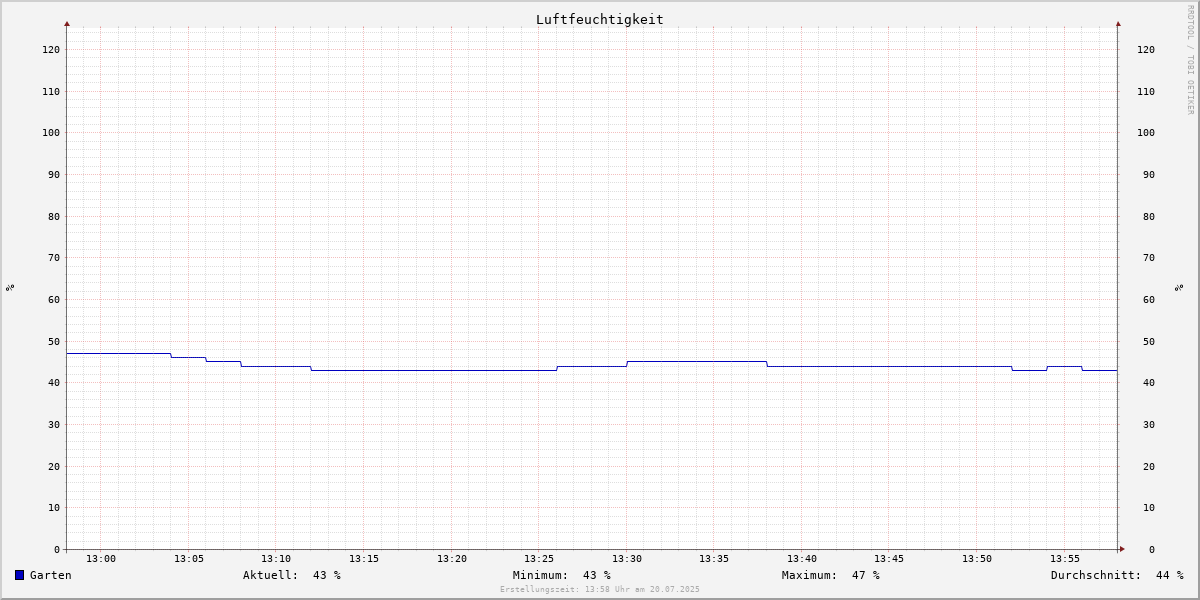Click the red arrow atop the right y-axis
This screenshot has width=1200, height=600.
1118,23
